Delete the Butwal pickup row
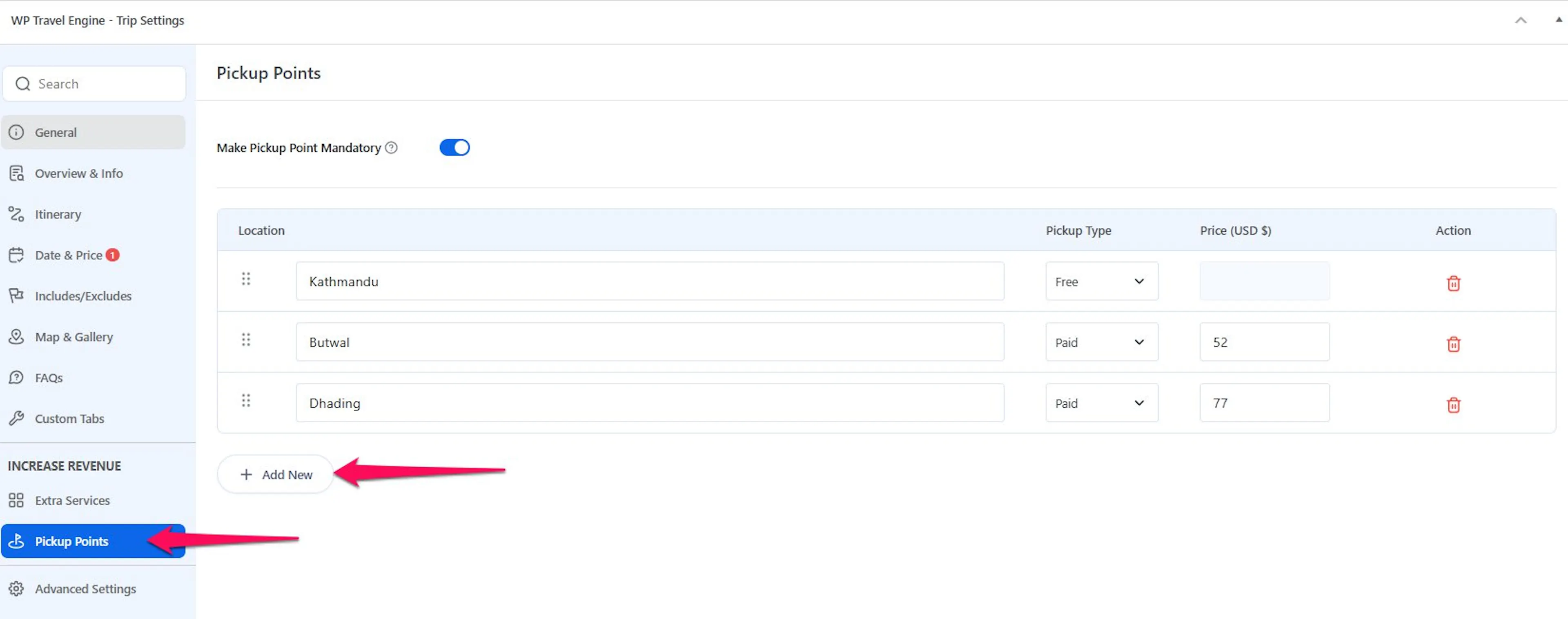Image resolution: width=1568 pixels, height=619 pixels. click(x=1453, y=344)
